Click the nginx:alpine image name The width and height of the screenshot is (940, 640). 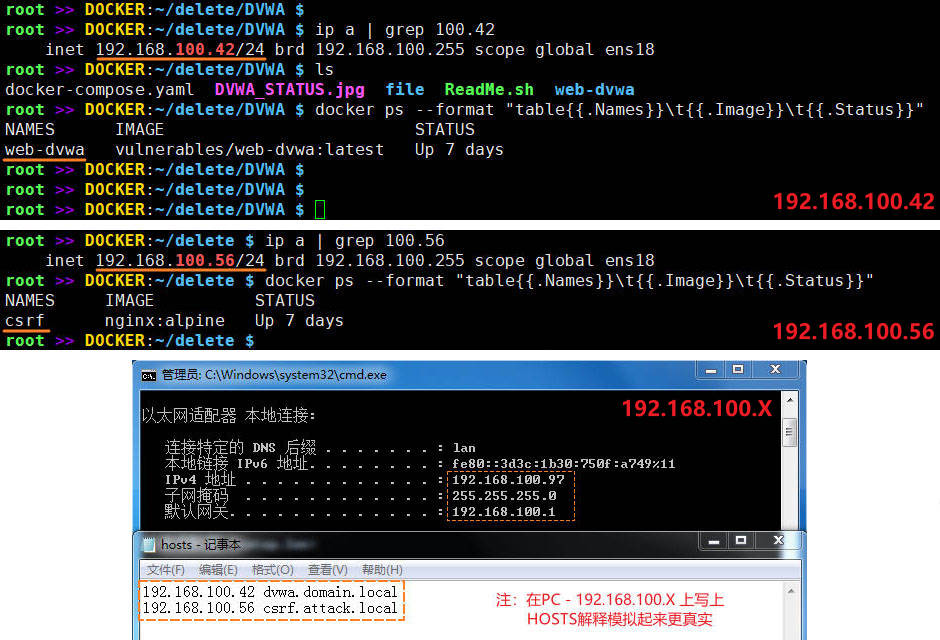165,321
